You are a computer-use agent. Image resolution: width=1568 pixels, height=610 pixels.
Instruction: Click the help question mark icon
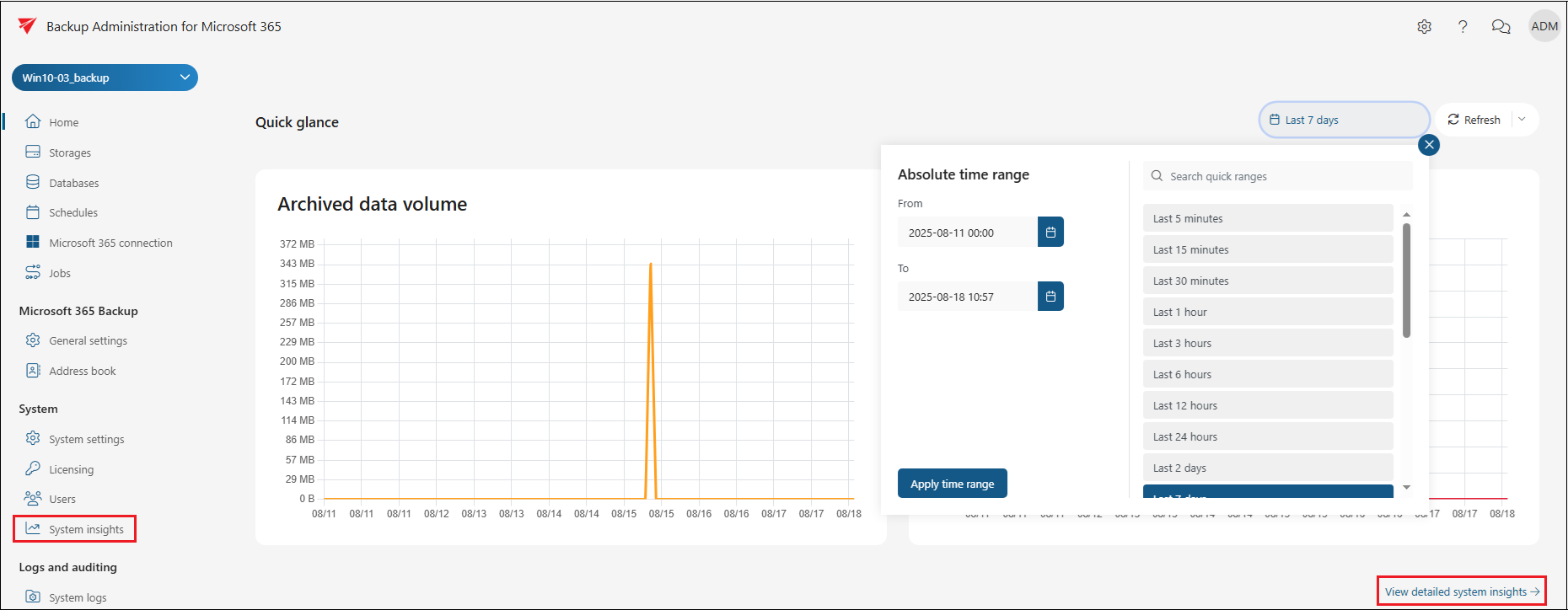(x=1463, y=27)
